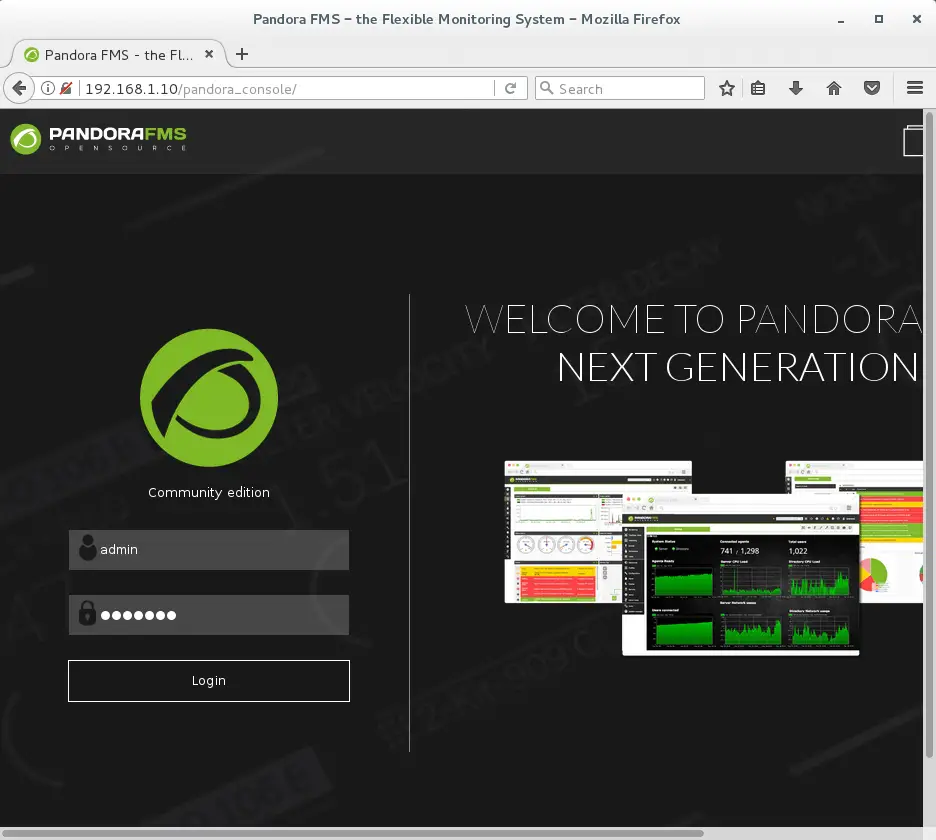Click the password field
The width and height of the screenshot is (936, 840).
pyautogui.click(x=209, y=615)
